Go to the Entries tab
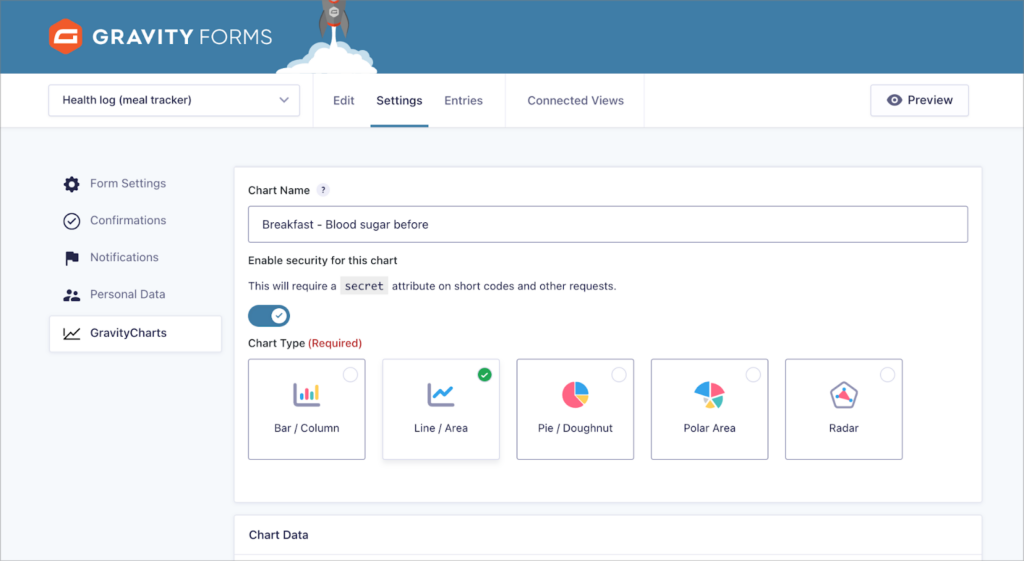 pos(464,101)
